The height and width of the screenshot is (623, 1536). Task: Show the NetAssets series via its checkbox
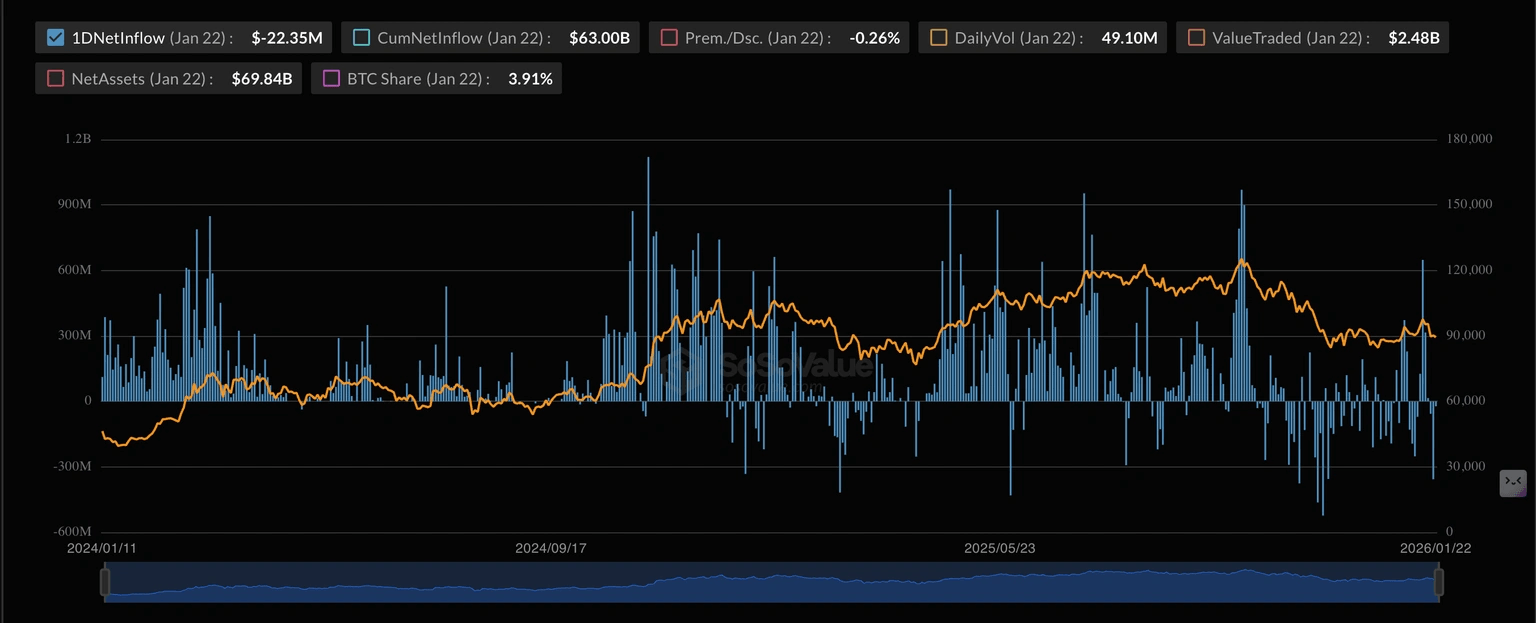coord(55,79)
